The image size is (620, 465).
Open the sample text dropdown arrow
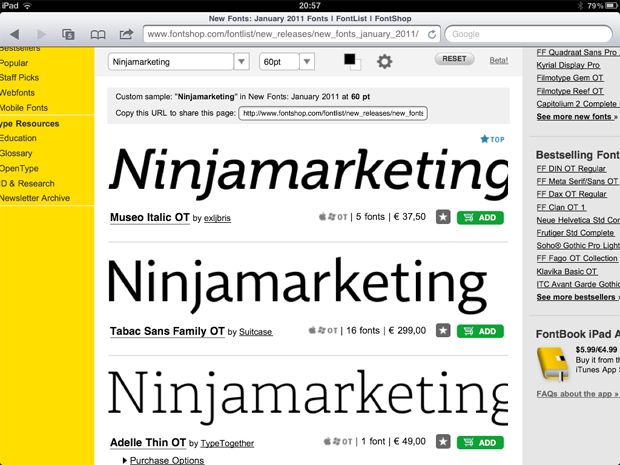[x=242, y=62]
